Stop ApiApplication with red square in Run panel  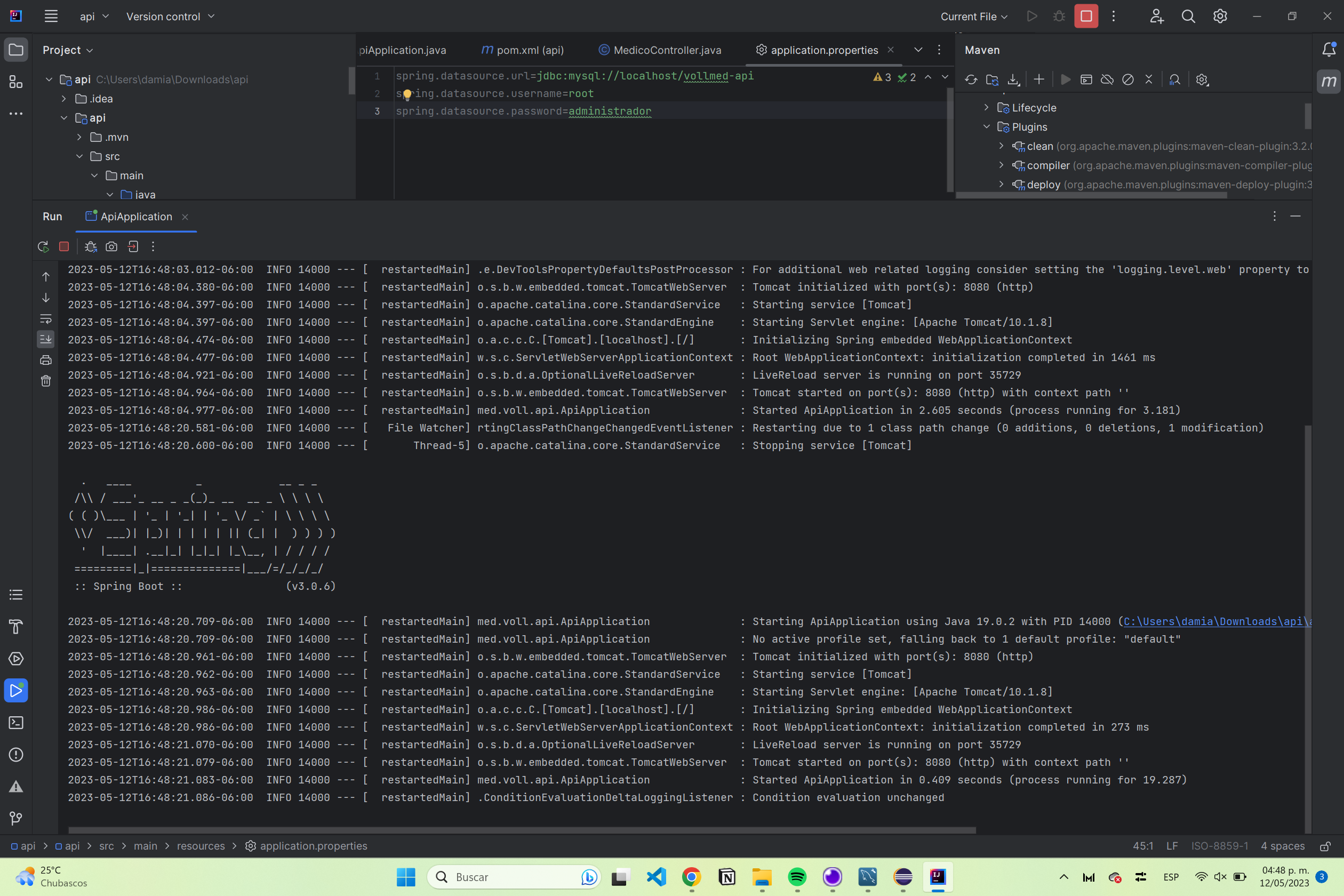click(x=64, y=246)
